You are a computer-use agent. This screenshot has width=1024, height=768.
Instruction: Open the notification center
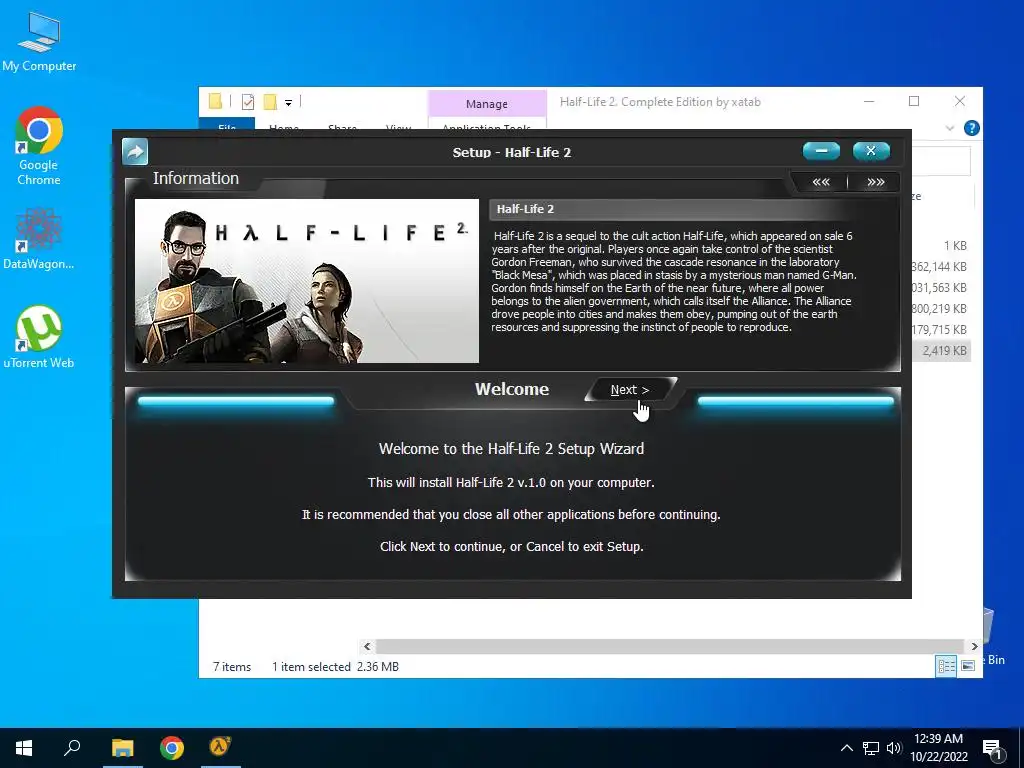(993, 749)
